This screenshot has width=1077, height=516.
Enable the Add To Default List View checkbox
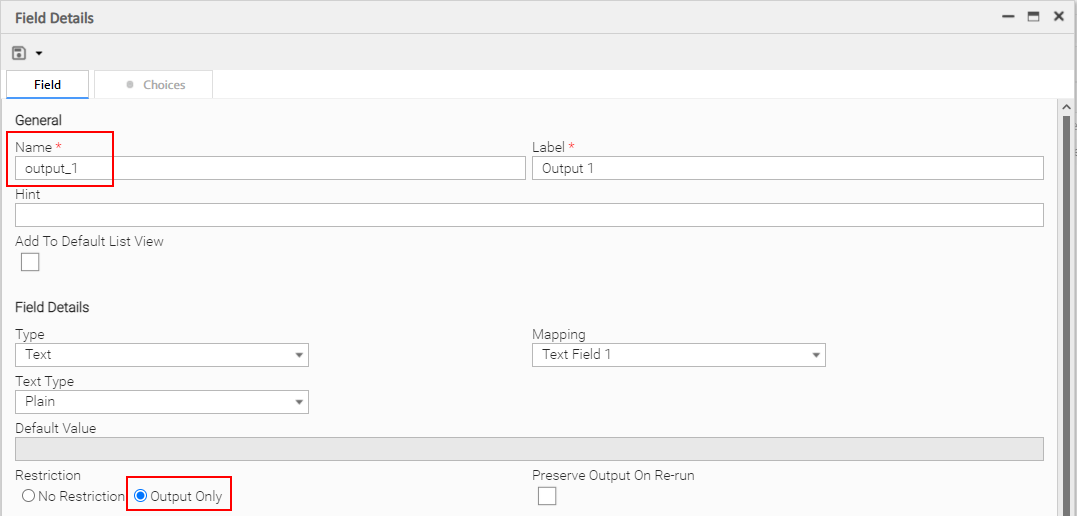[30, 262]
